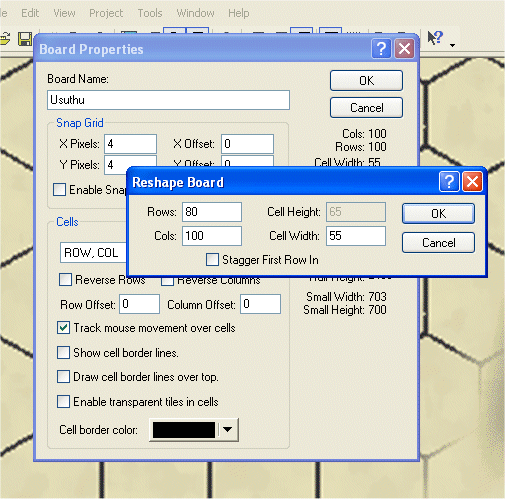Click the Save diskette icon in toolbar
The height and width of the screenshot is (499, 505).
[x=25, y=39]
